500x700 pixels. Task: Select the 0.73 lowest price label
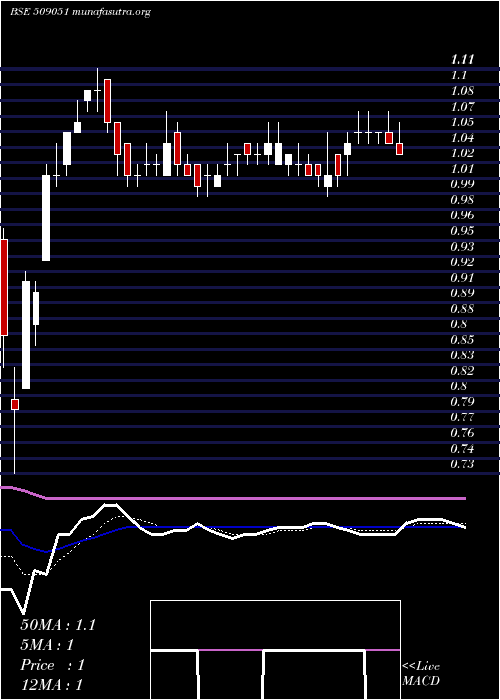[x=462, y=464]
